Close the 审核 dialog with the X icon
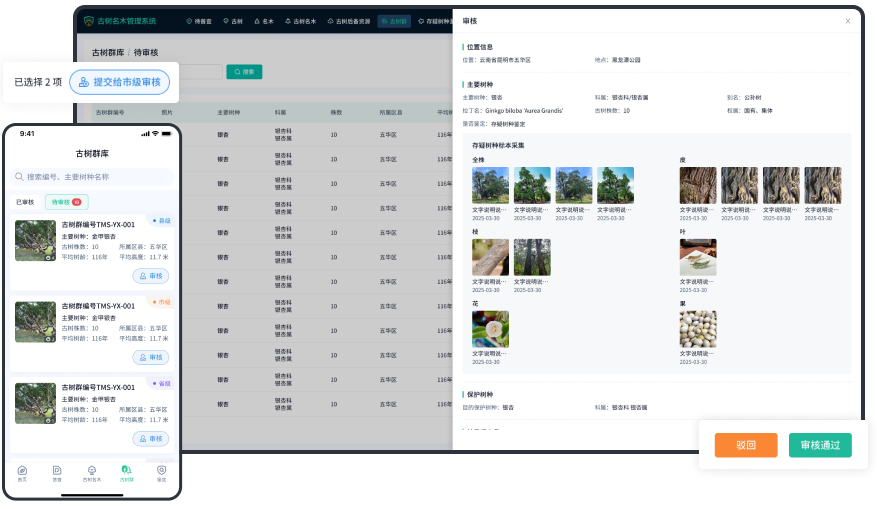The width and height of the screenshot is (877, 509). tap(848, 21)
